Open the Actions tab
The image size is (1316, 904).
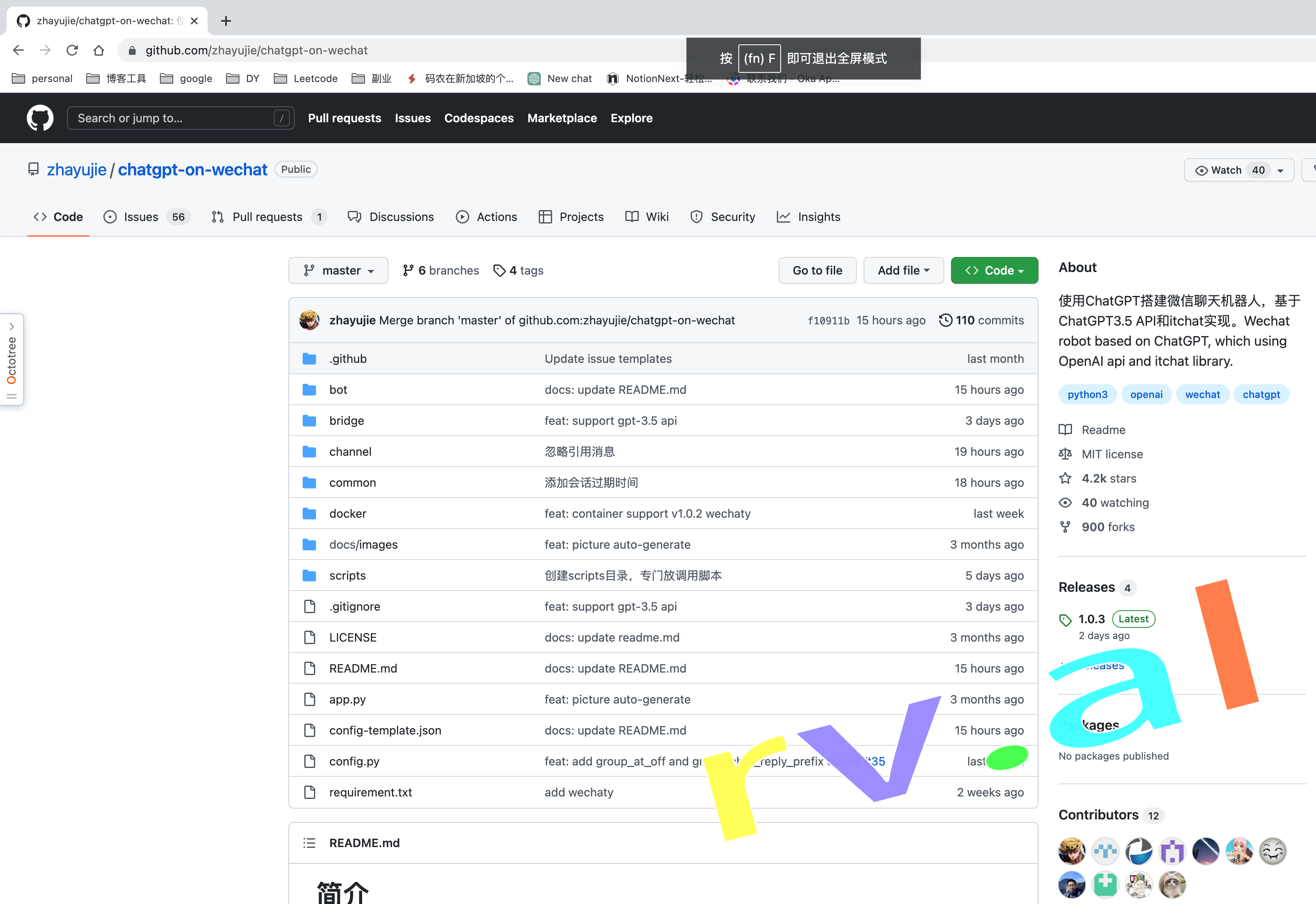[x=487, y=217]
